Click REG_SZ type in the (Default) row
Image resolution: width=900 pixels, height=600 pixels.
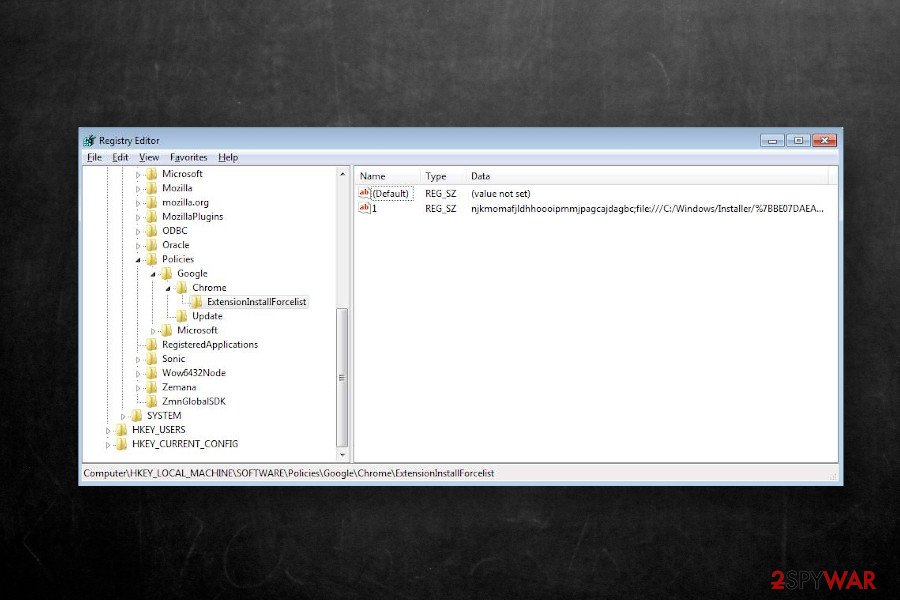point(440,194)
